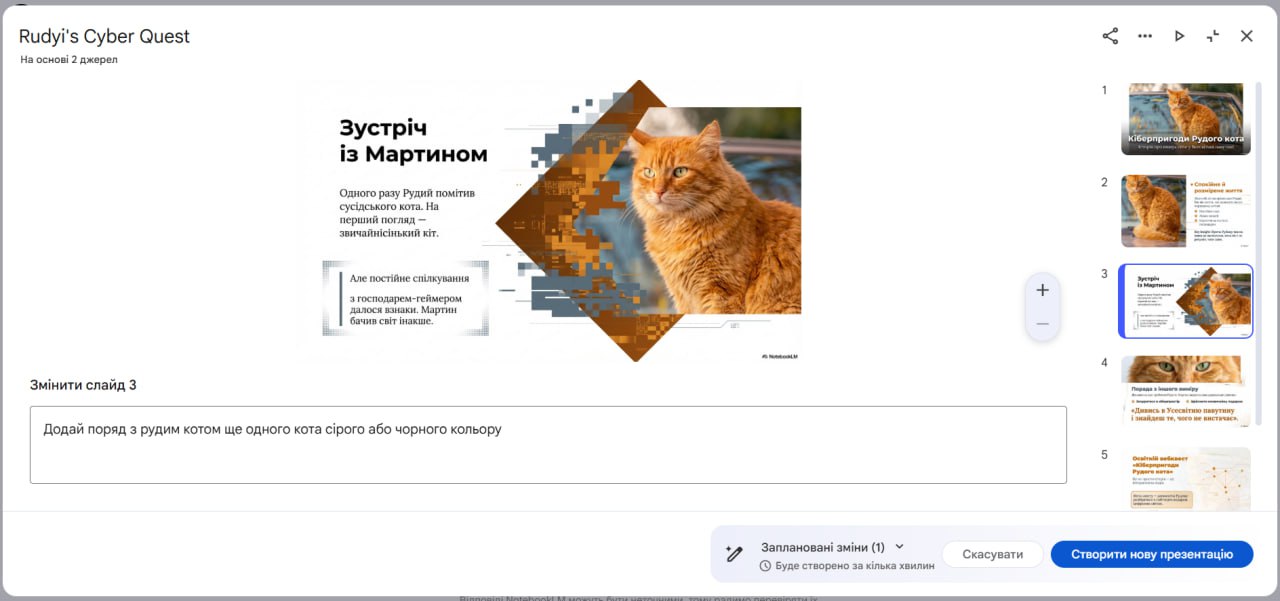Select slide 4 thumbnail in sidebar
The image size is (1280, 601).
1185,391
